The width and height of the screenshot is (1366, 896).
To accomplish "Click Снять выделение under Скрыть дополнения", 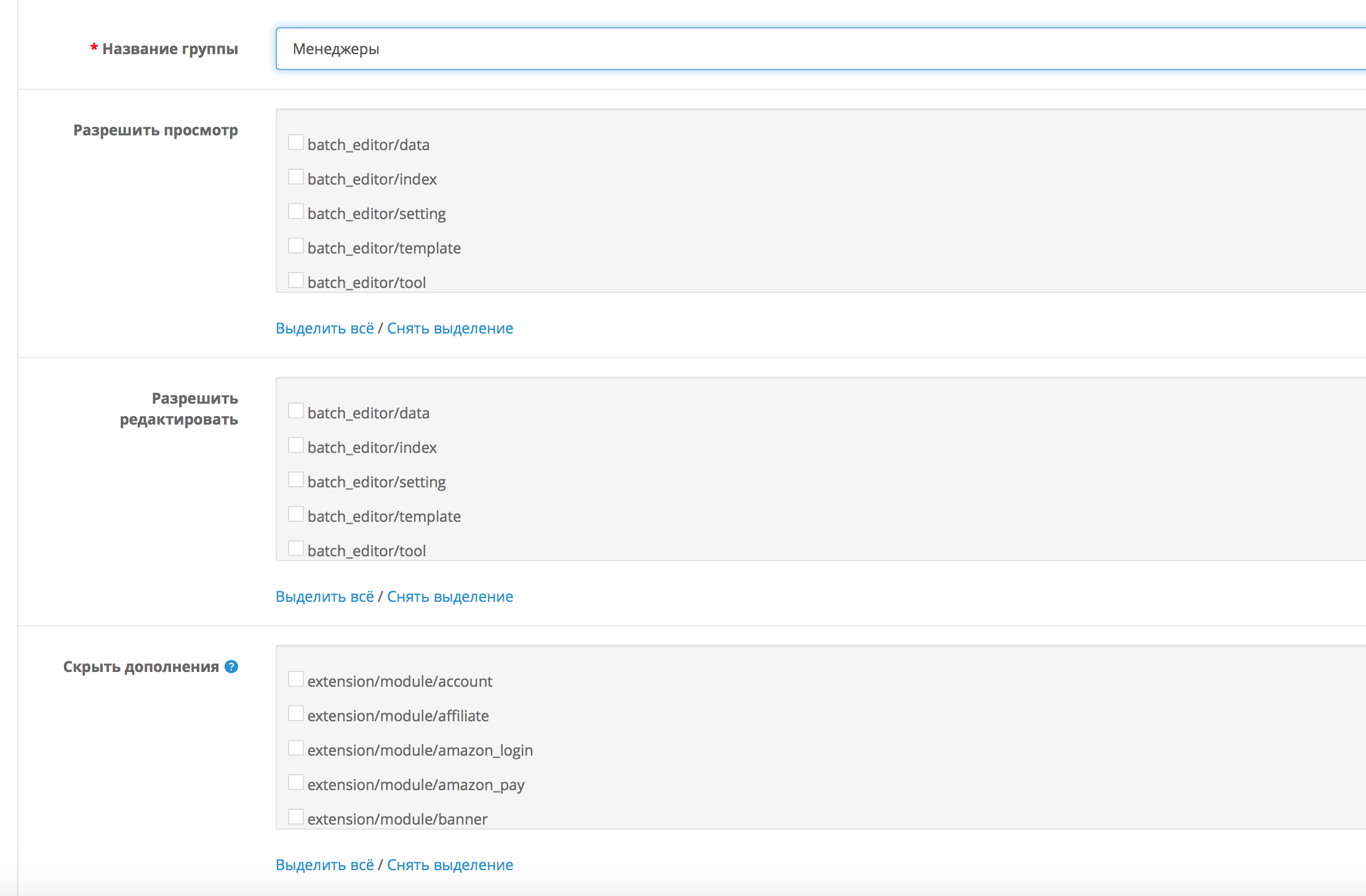I will click(450, 865).
